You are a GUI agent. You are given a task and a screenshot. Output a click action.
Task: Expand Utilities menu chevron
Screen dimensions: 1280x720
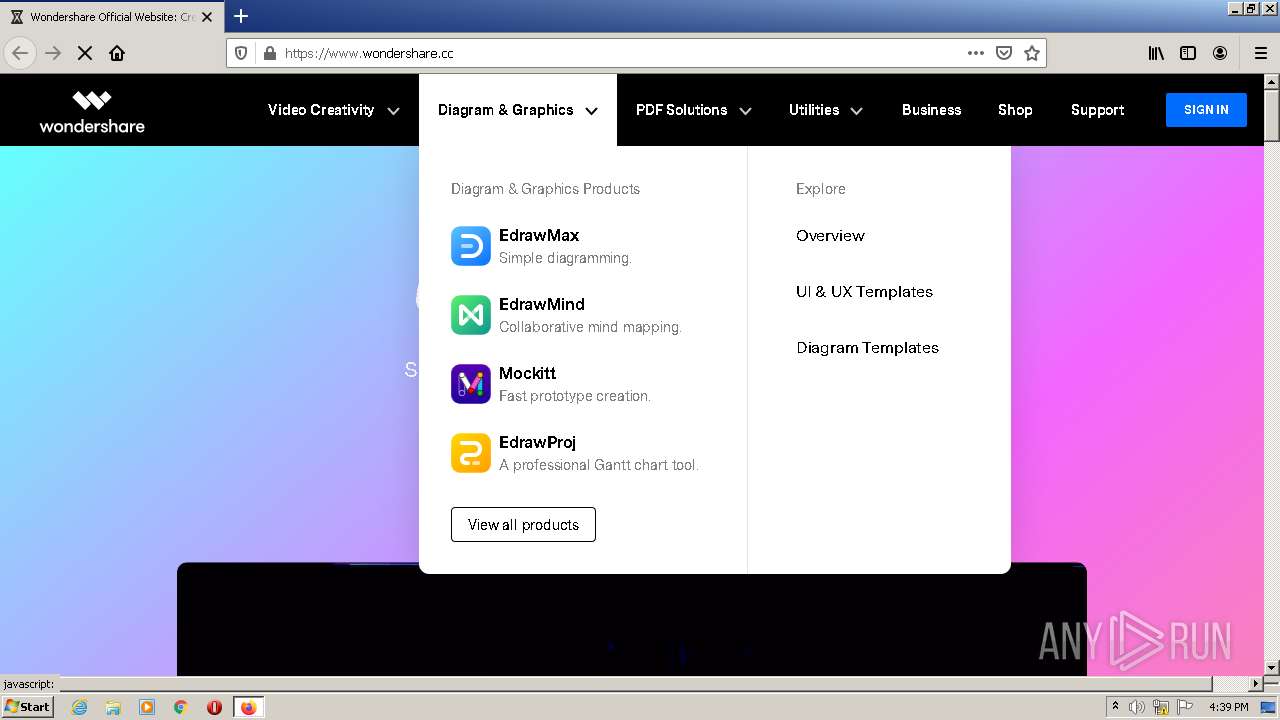(x=856, y=111)
